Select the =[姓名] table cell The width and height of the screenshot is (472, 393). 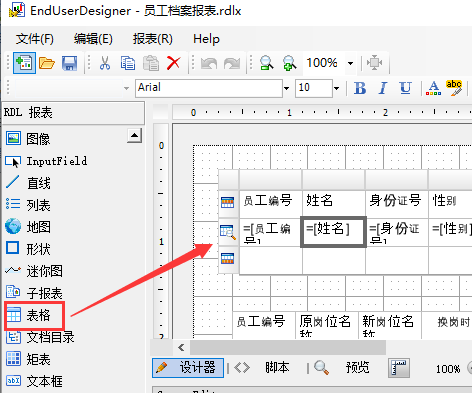[333, 232]
